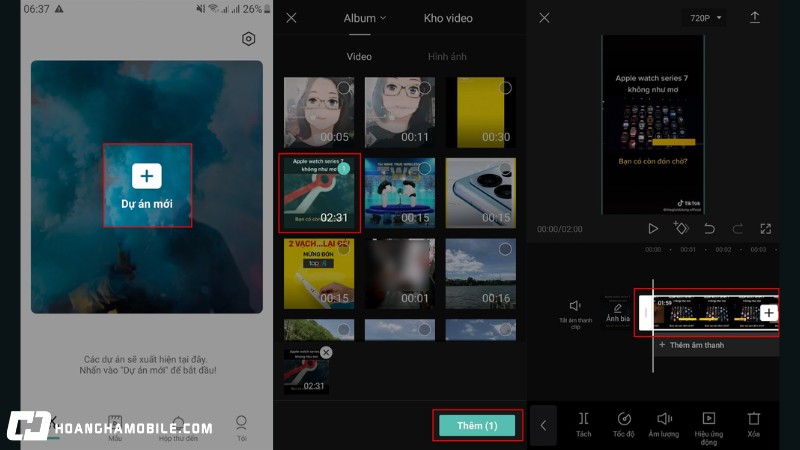The image size is (800, 450).
Task: Click the export upload icon
Action: click(x=754, y=18)
